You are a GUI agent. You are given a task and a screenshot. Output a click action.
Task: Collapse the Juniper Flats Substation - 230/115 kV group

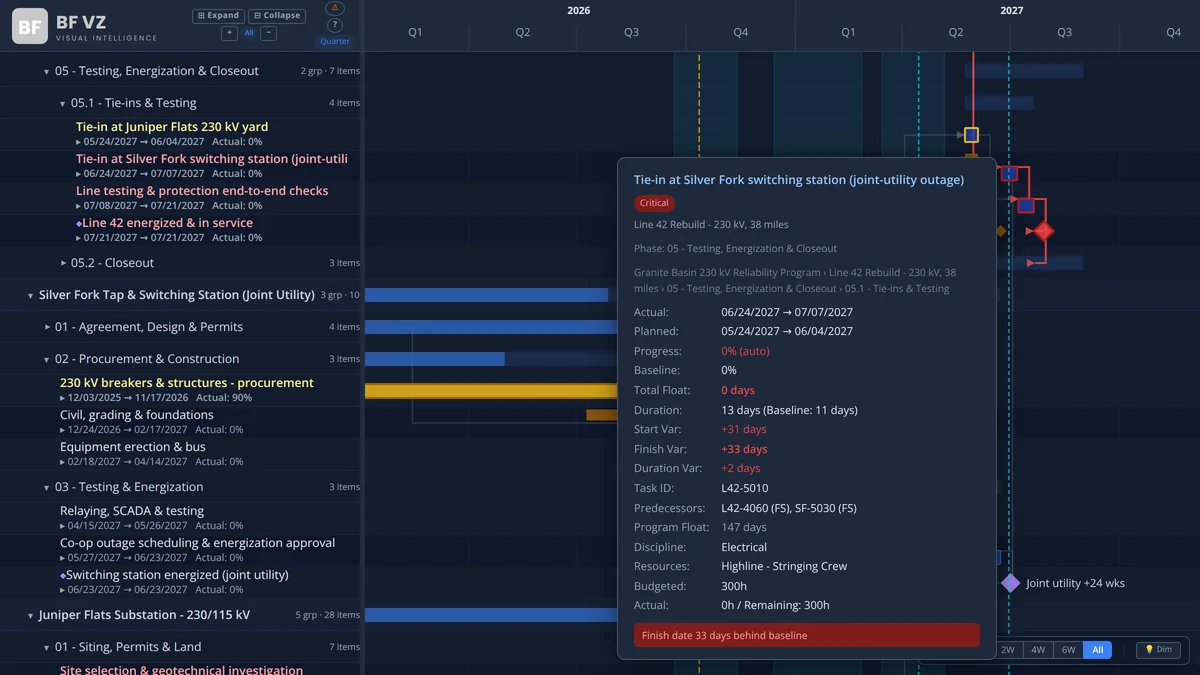(30, 616)
